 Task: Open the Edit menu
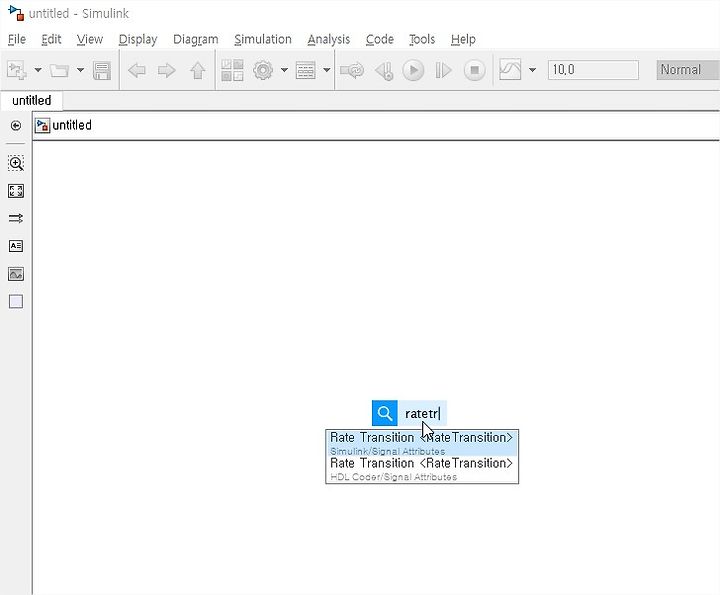(x=51, y=39)
